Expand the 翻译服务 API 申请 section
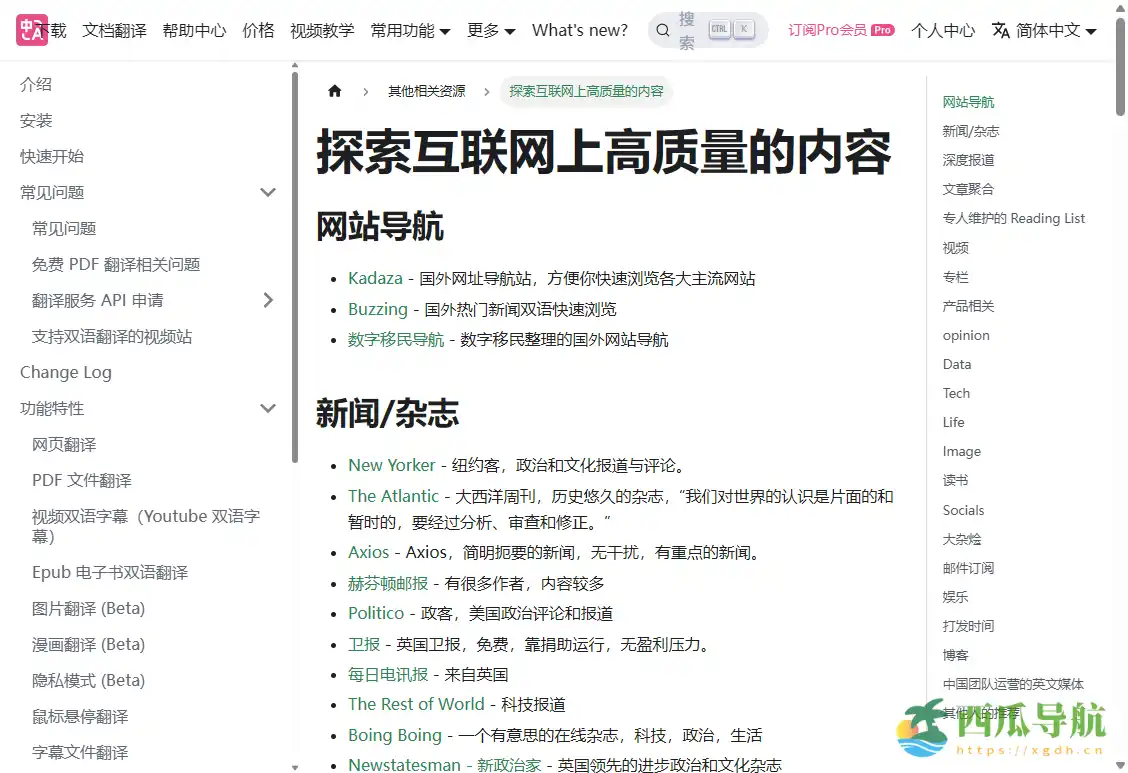The image size is (1128, 773). (268, 299)
